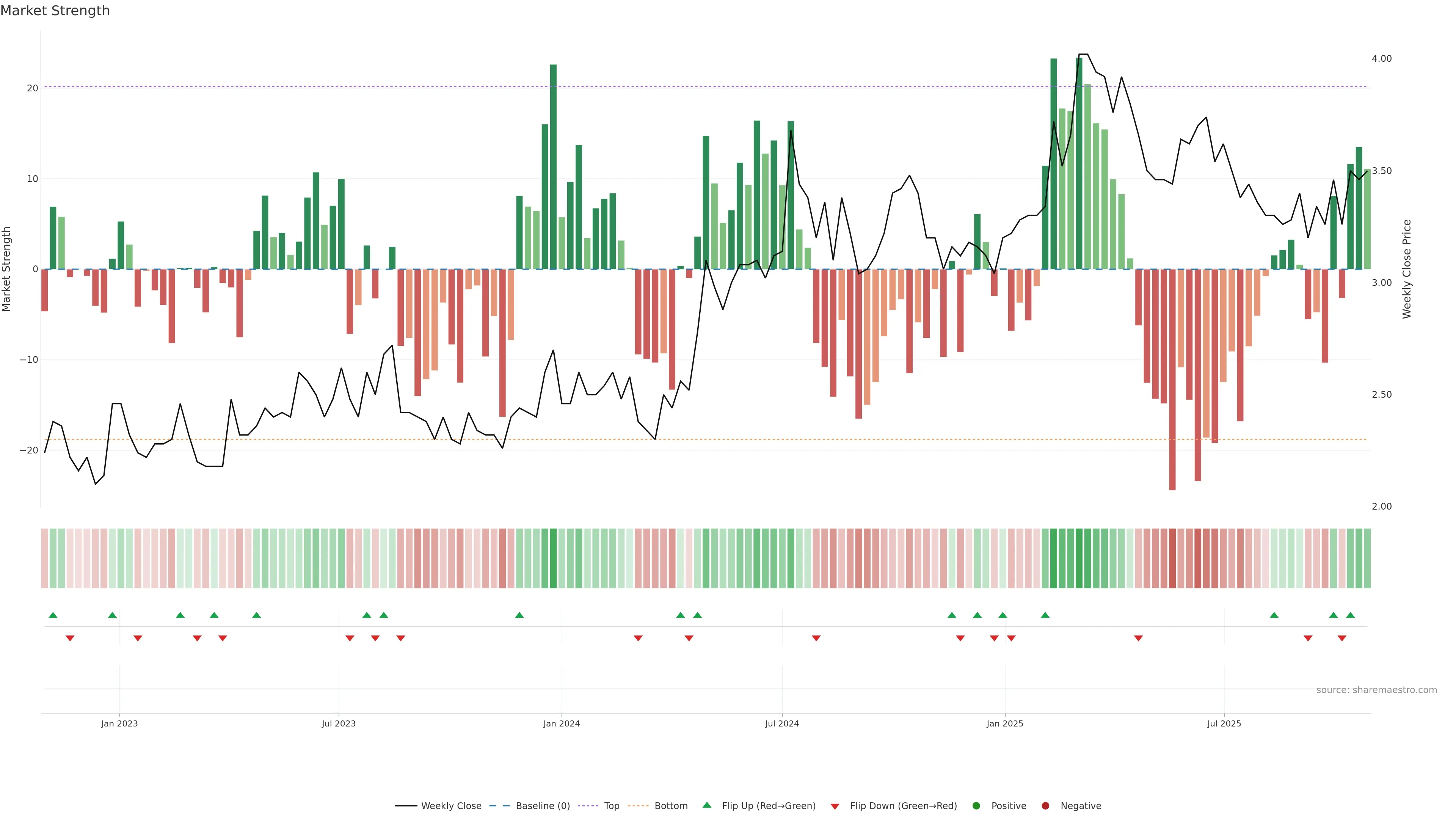
Task: Click the Jan 2024 x-axis label
Action: point(561,723)
